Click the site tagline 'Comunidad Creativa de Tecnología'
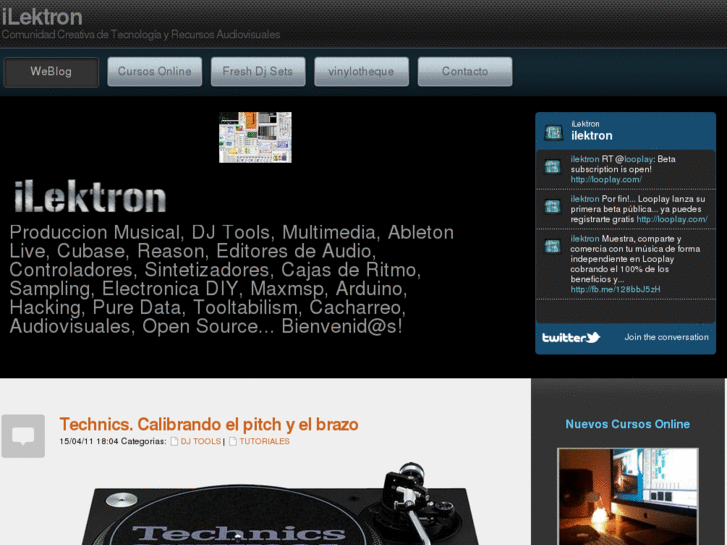 coord(141,35)
